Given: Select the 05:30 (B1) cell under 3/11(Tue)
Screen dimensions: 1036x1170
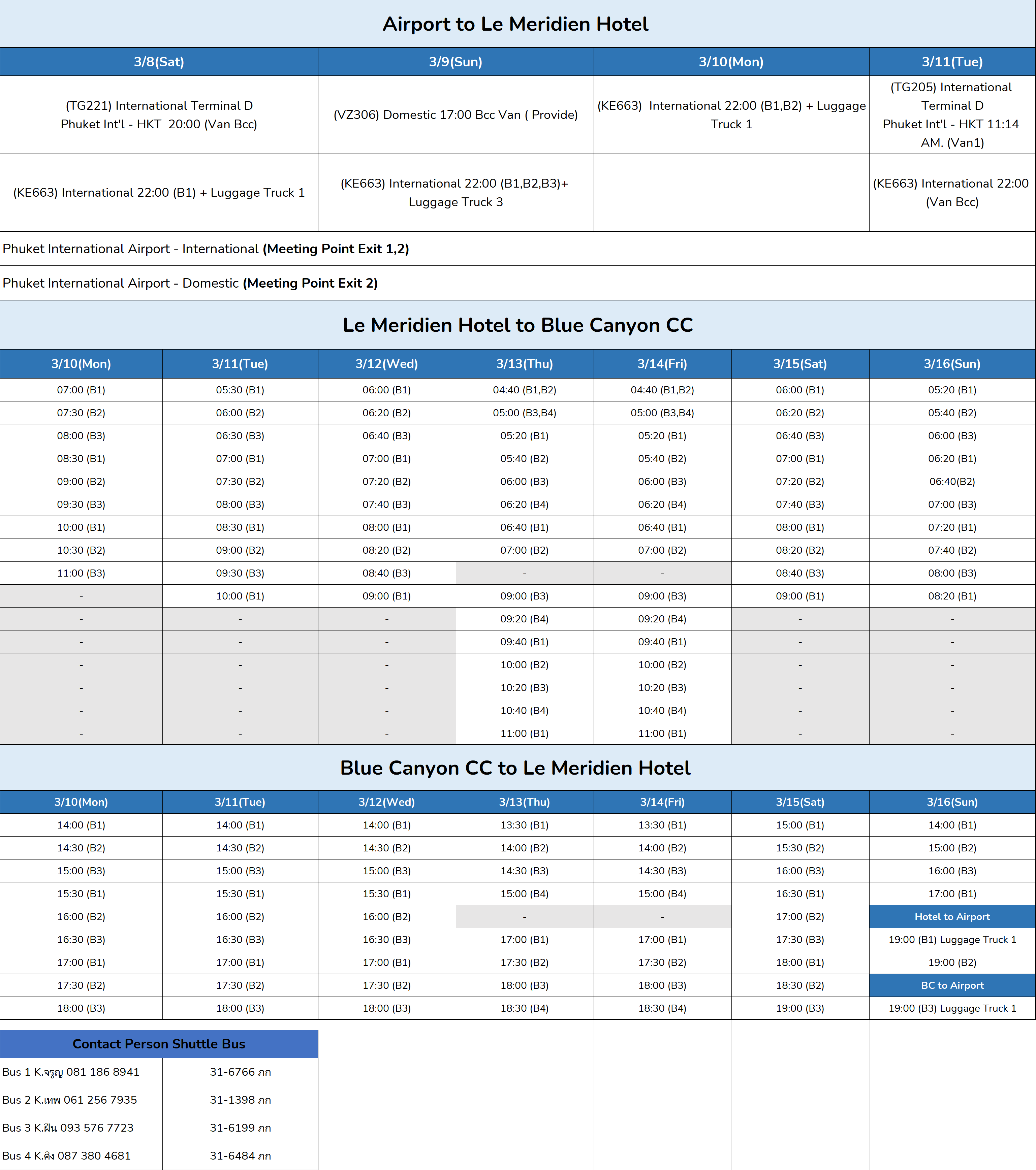Looking at the screenshot, I should click(x=240, y=390).
